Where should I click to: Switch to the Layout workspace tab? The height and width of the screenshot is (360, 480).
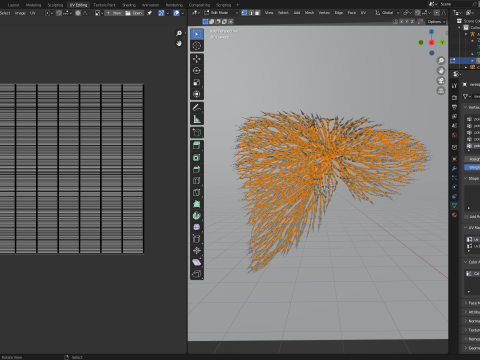14,5
